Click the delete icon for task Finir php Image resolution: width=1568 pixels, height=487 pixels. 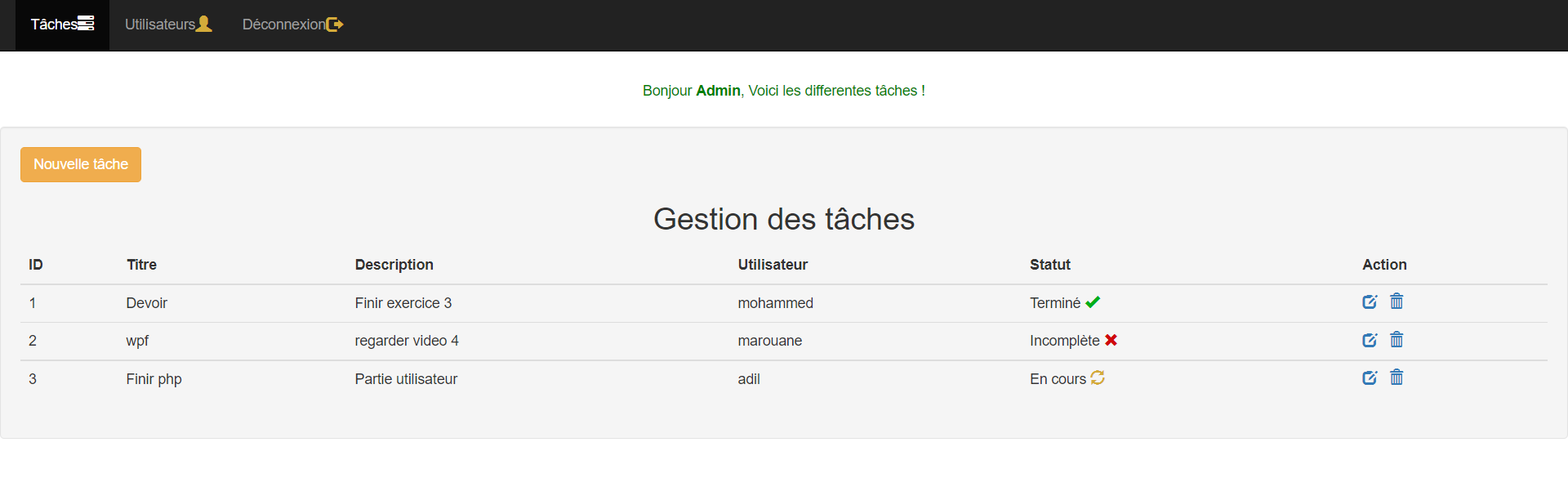pos(1396,378)
